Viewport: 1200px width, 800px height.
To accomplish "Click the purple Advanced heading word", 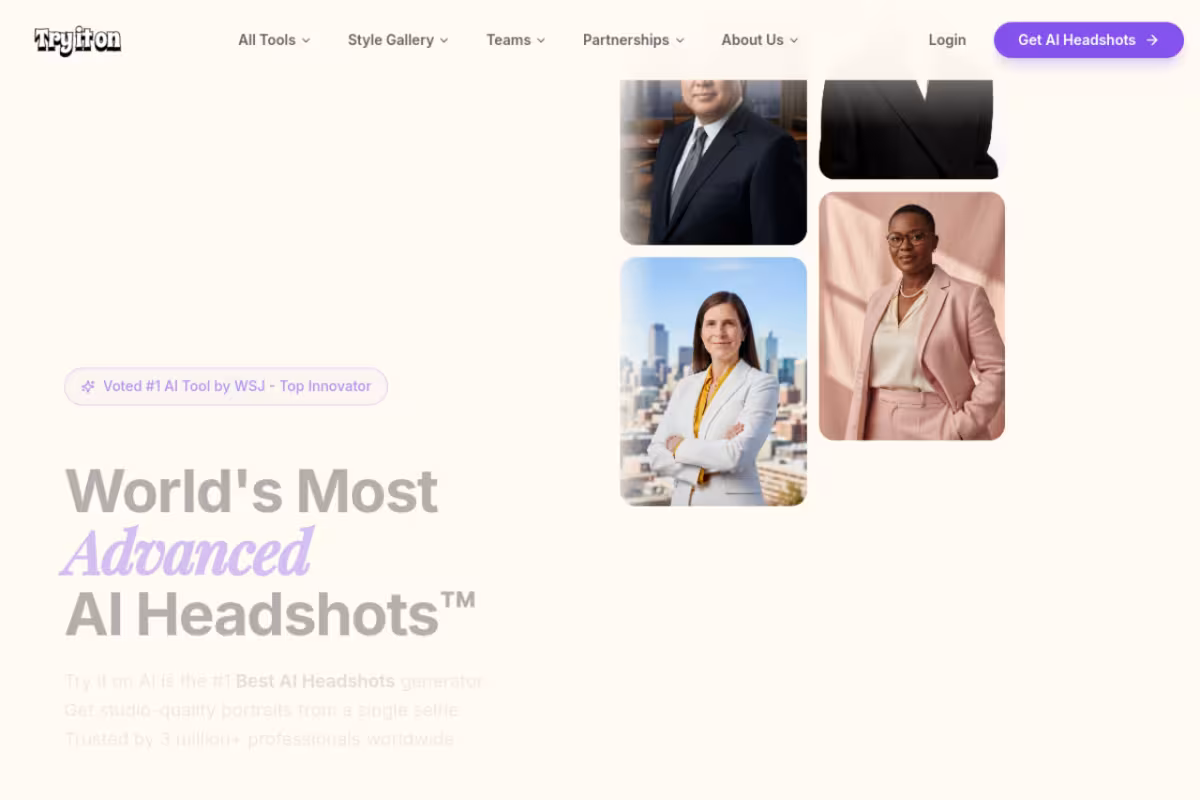I will (x=187, y=552).
